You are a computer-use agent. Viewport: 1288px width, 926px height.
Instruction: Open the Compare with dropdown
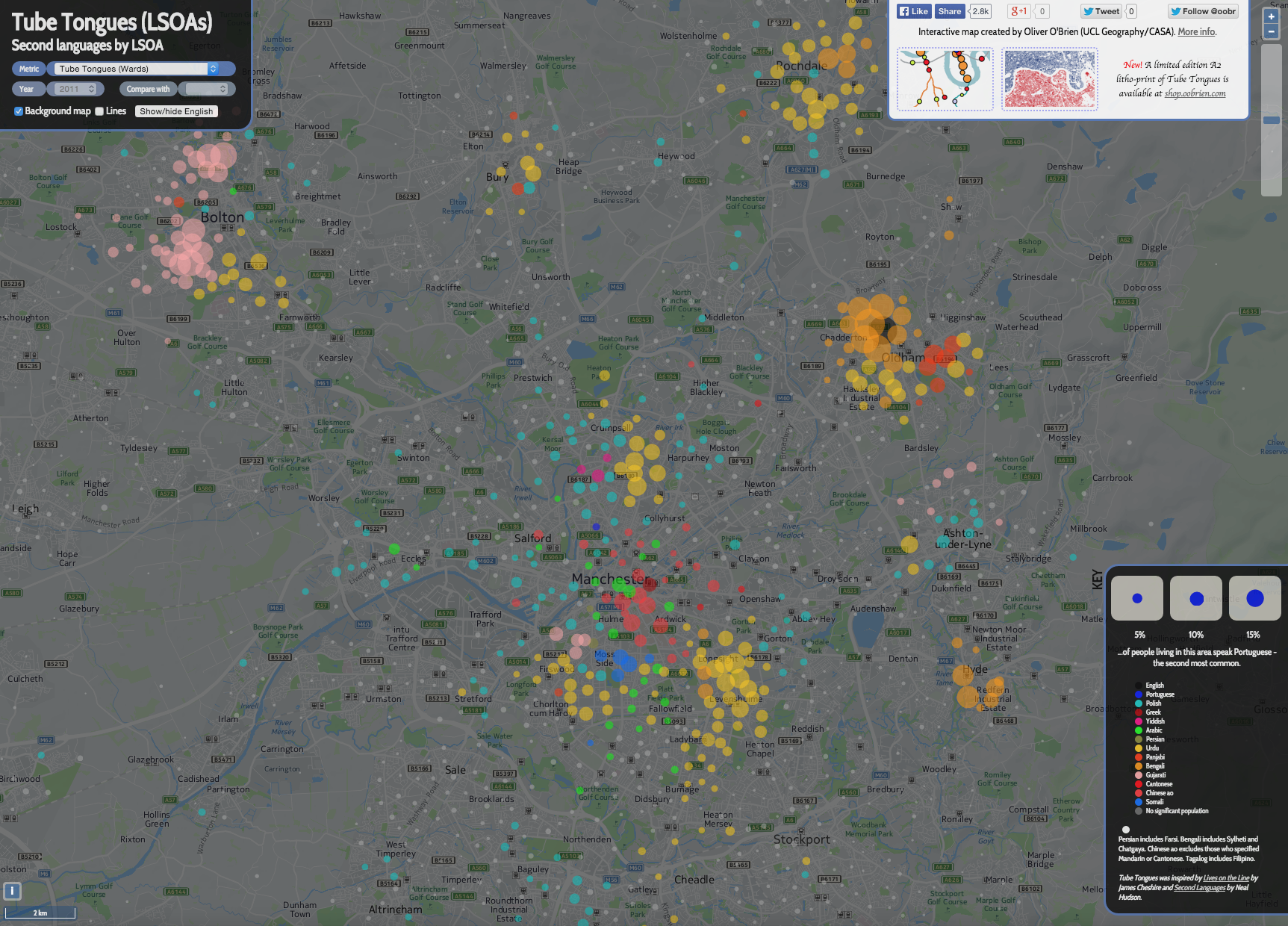207,89
